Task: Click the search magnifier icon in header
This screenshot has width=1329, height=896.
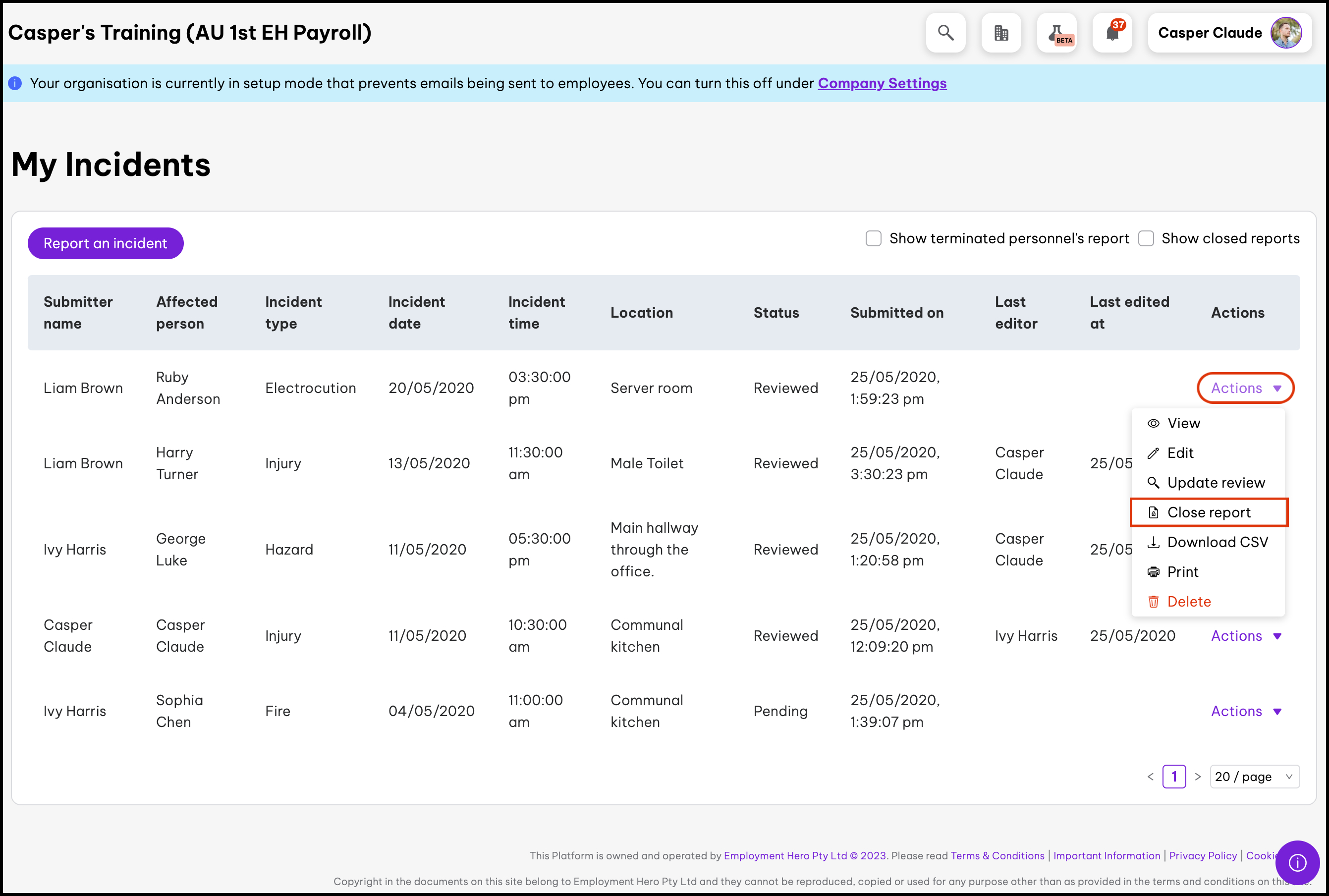Action: (x=945, y=33)
